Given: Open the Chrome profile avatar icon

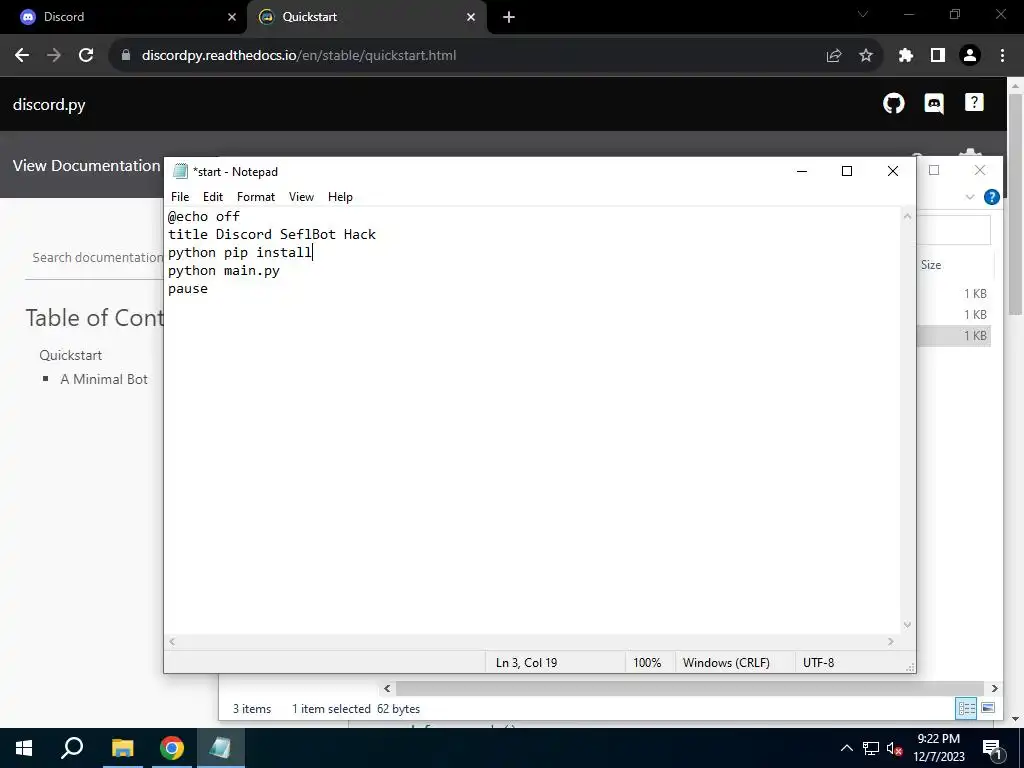Looking at the screenshot, I should point(970,56).
